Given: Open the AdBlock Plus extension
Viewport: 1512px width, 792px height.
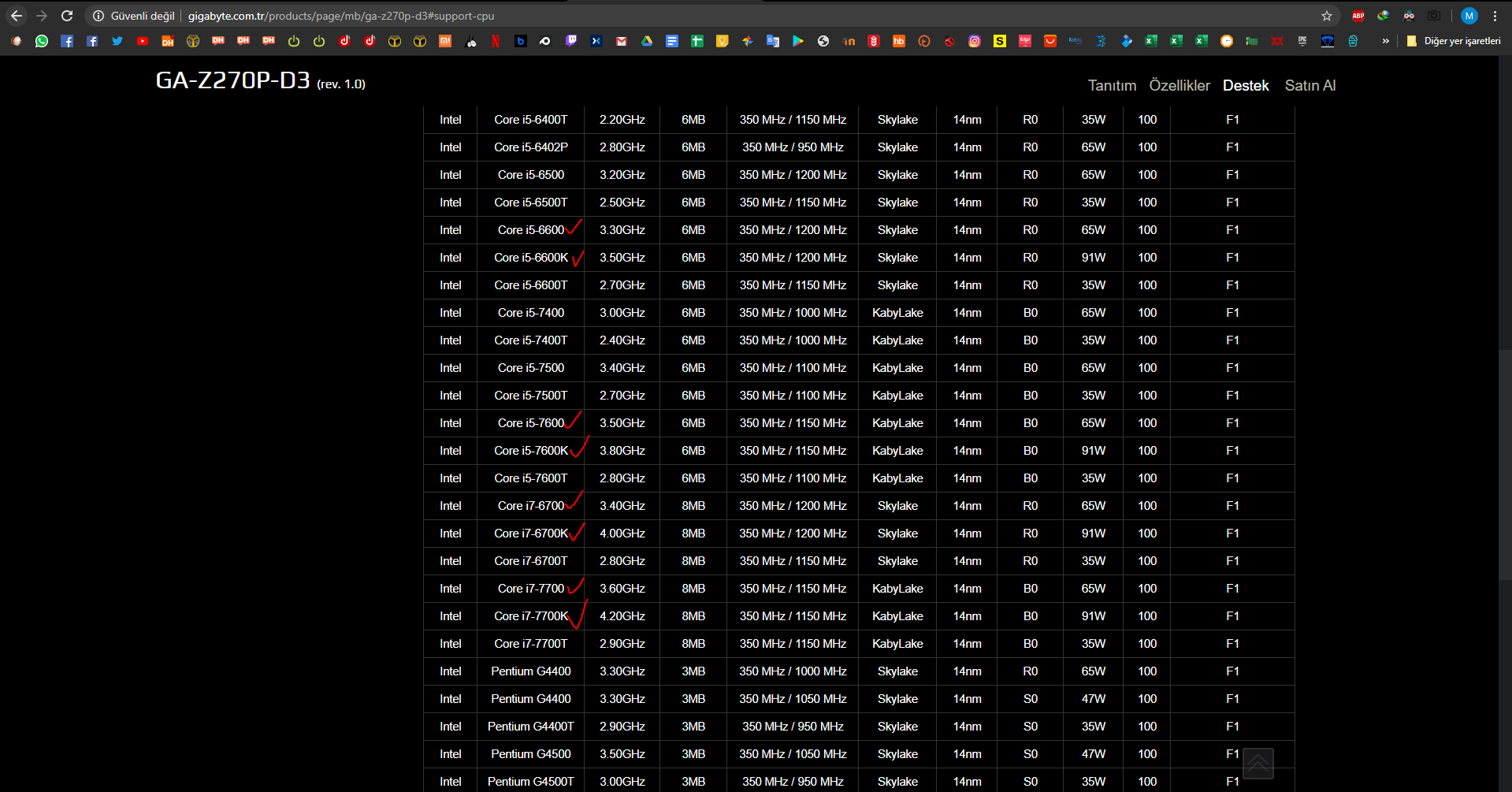Looking at the screenshot, I should tap(1358, 16).
